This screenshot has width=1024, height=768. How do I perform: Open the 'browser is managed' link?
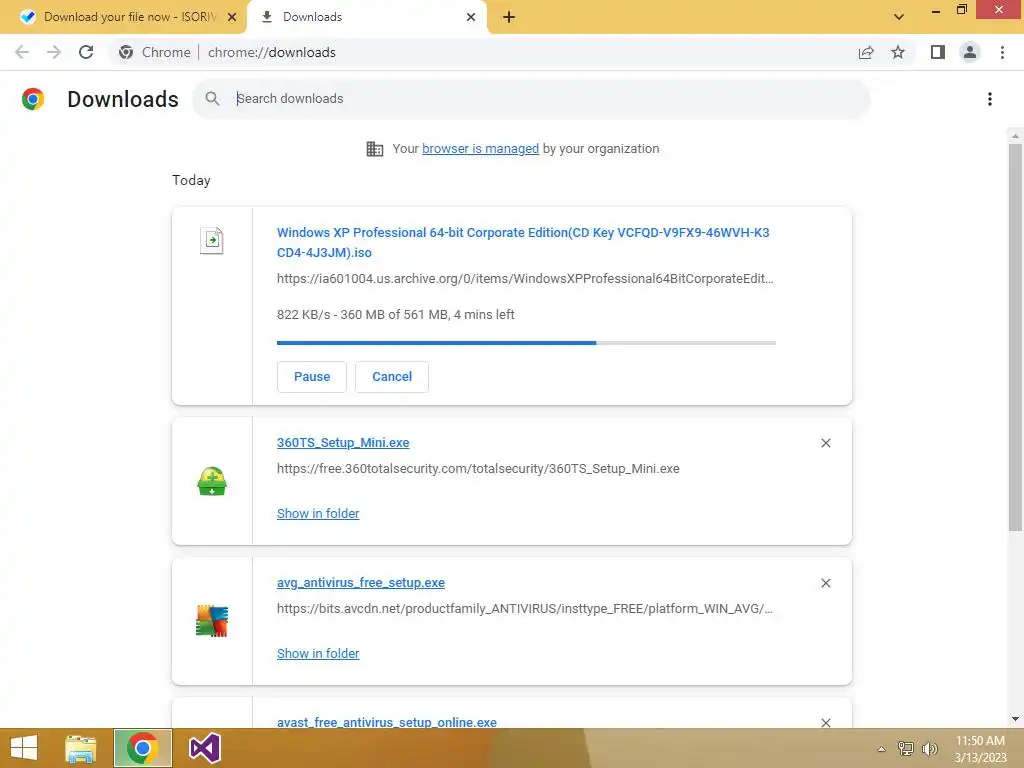tap(481, 148)
